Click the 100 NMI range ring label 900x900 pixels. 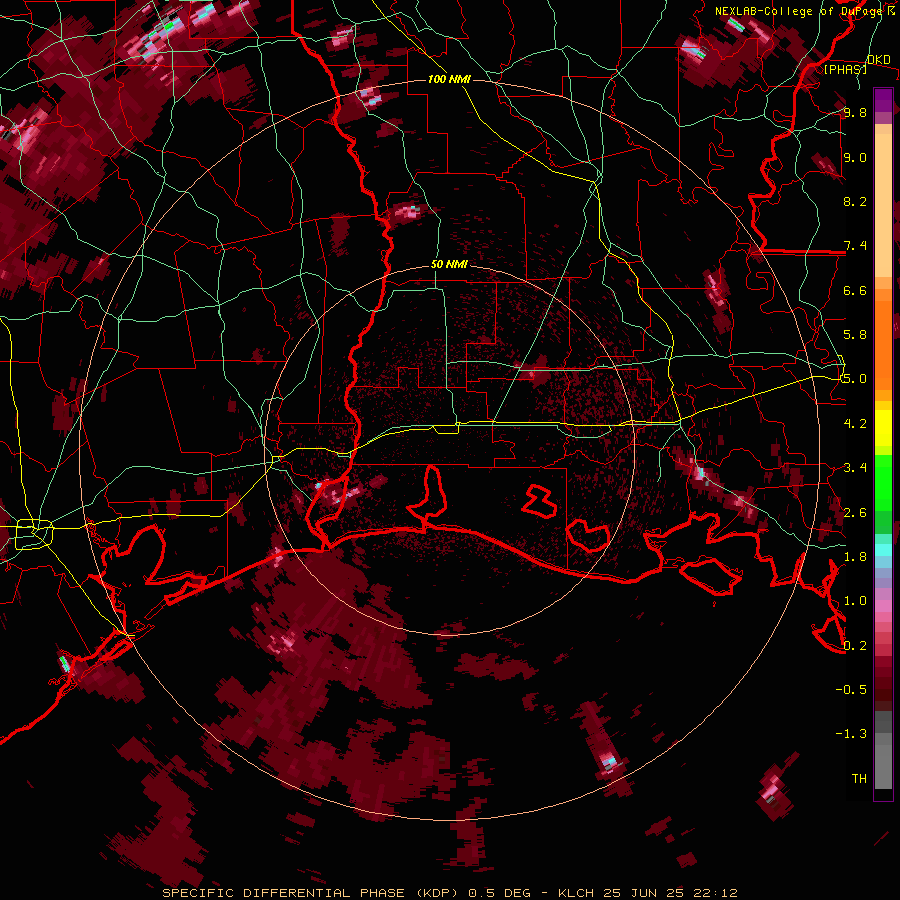tap(449, 79)
